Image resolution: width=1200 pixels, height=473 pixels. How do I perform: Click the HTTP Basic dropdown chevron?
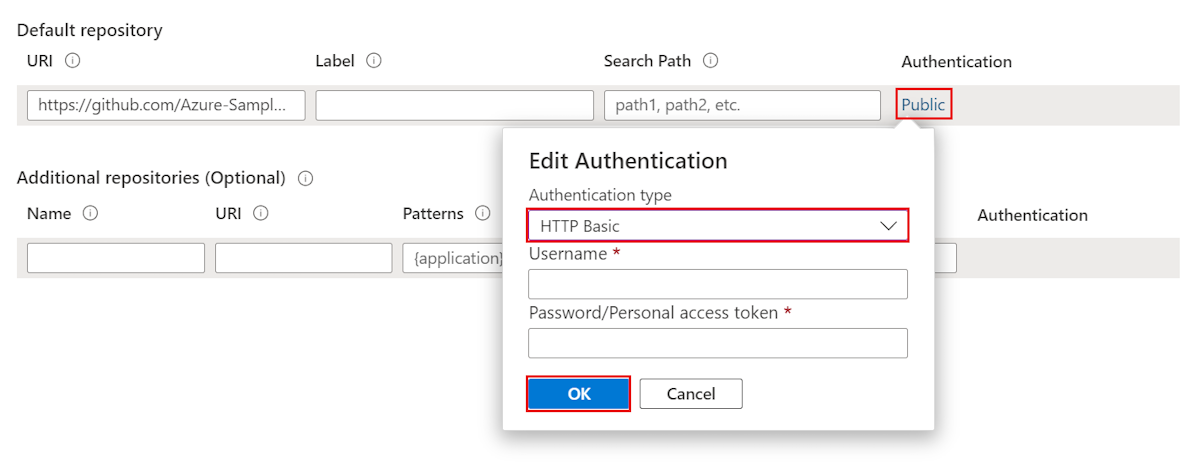coord(888,226)
